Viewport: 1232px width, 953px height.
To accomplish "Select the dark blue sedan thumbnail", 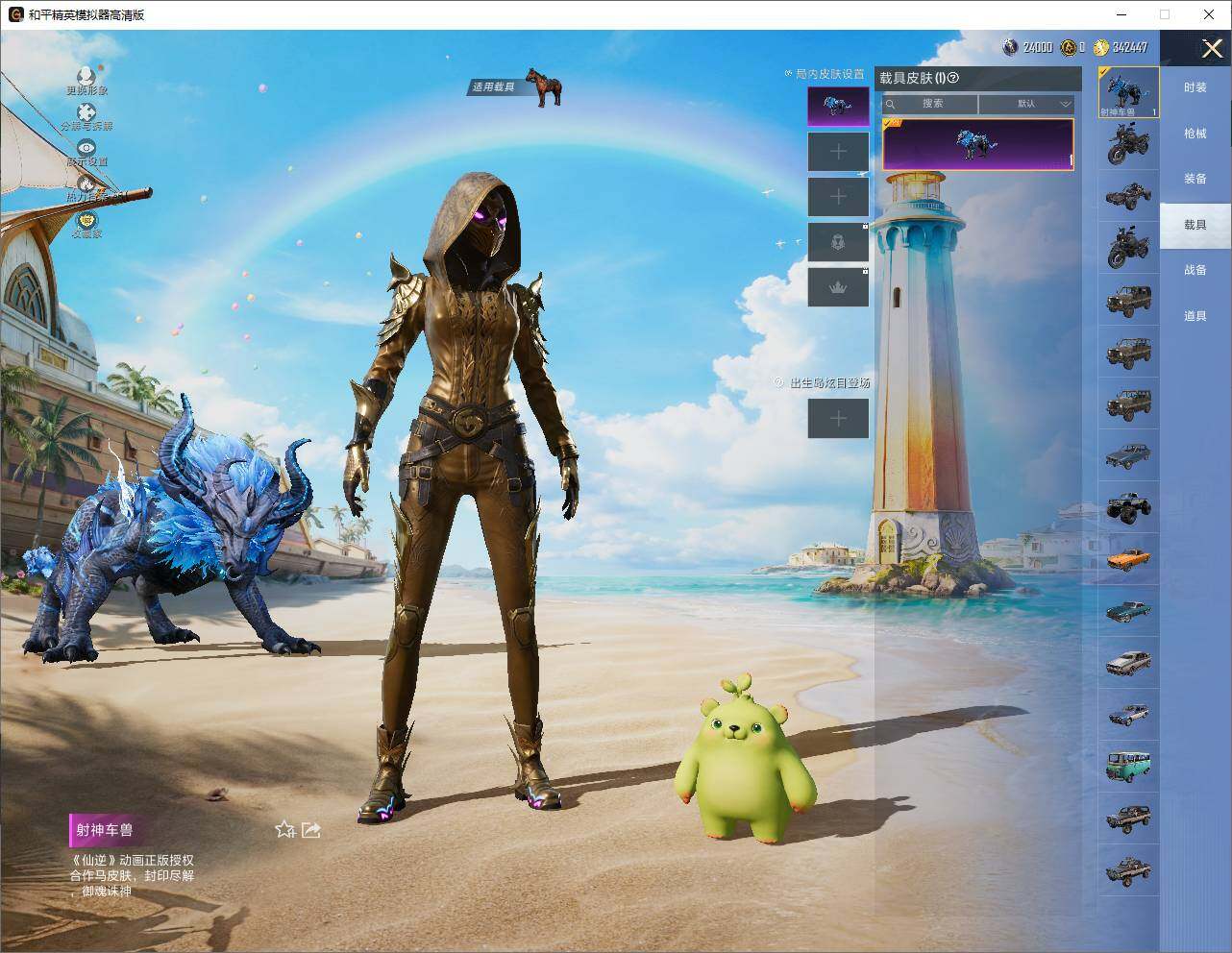I will pos(1128,455).
